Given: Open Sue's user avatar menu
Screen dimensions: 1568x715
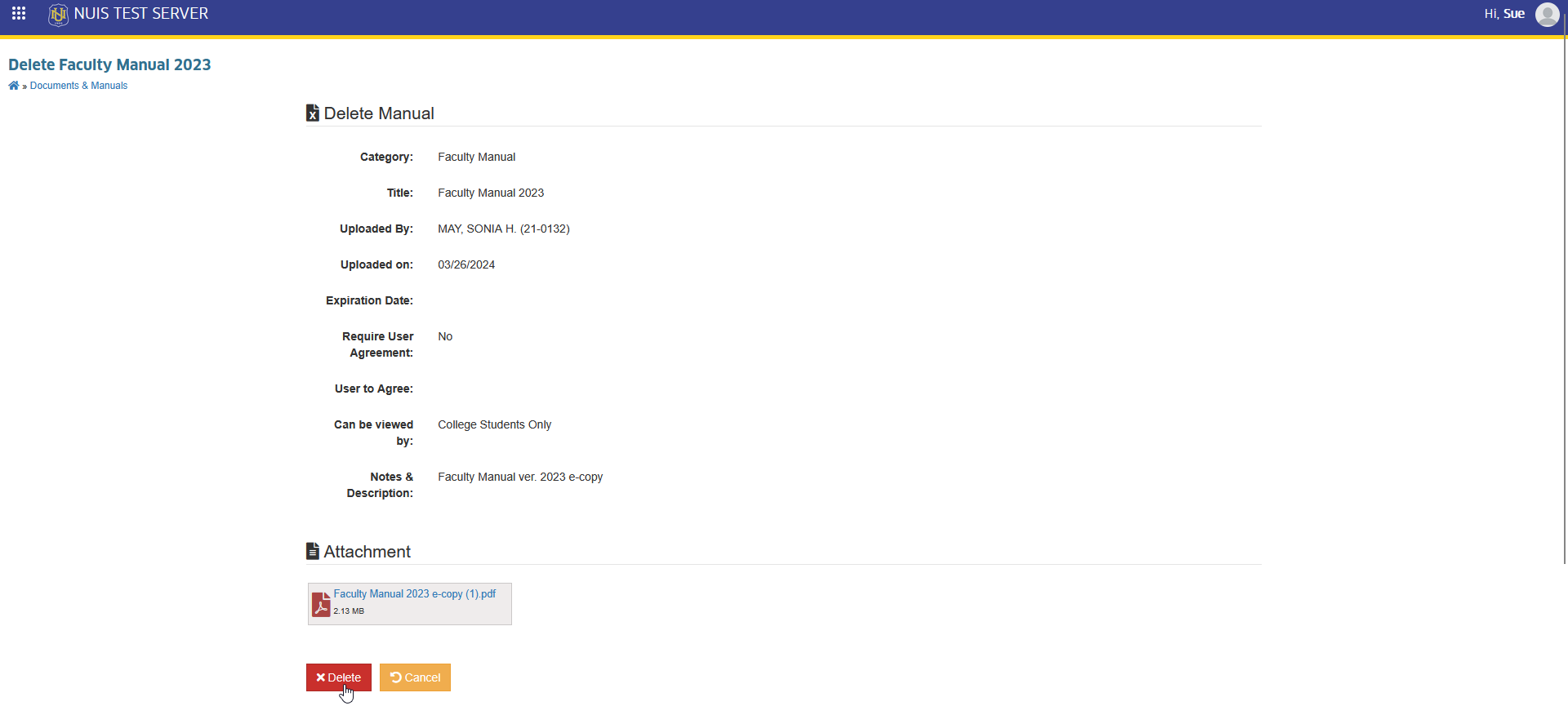Looking at the screenshot, I should point(1547,14).
